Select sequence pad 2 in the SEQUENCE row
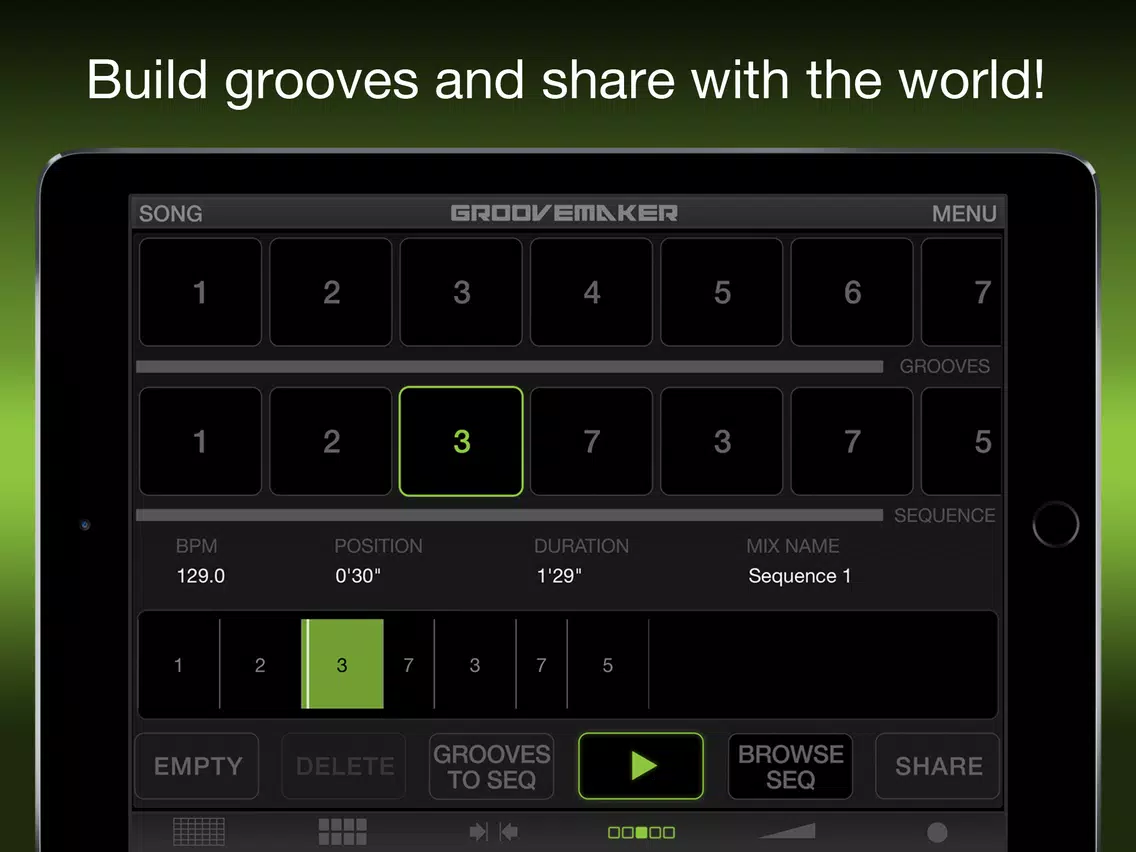This screenshot has width=1136, height=852. point(331,441)
